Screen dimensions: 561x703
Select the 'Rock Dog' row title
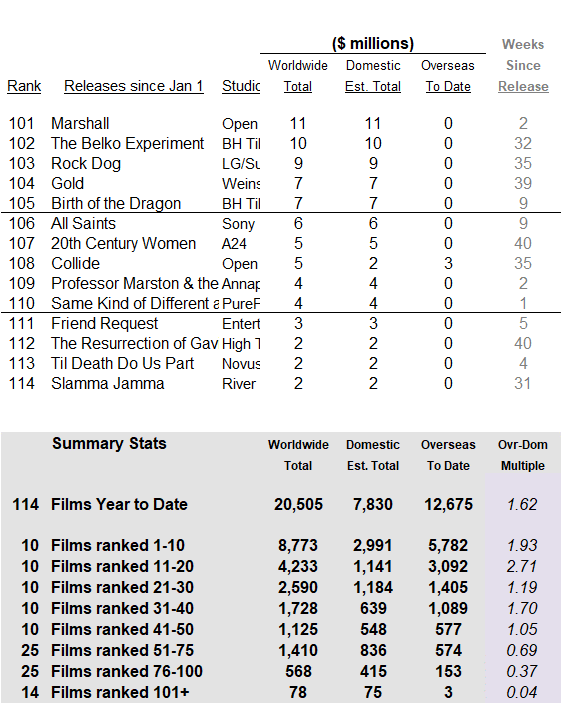(86, 163)
